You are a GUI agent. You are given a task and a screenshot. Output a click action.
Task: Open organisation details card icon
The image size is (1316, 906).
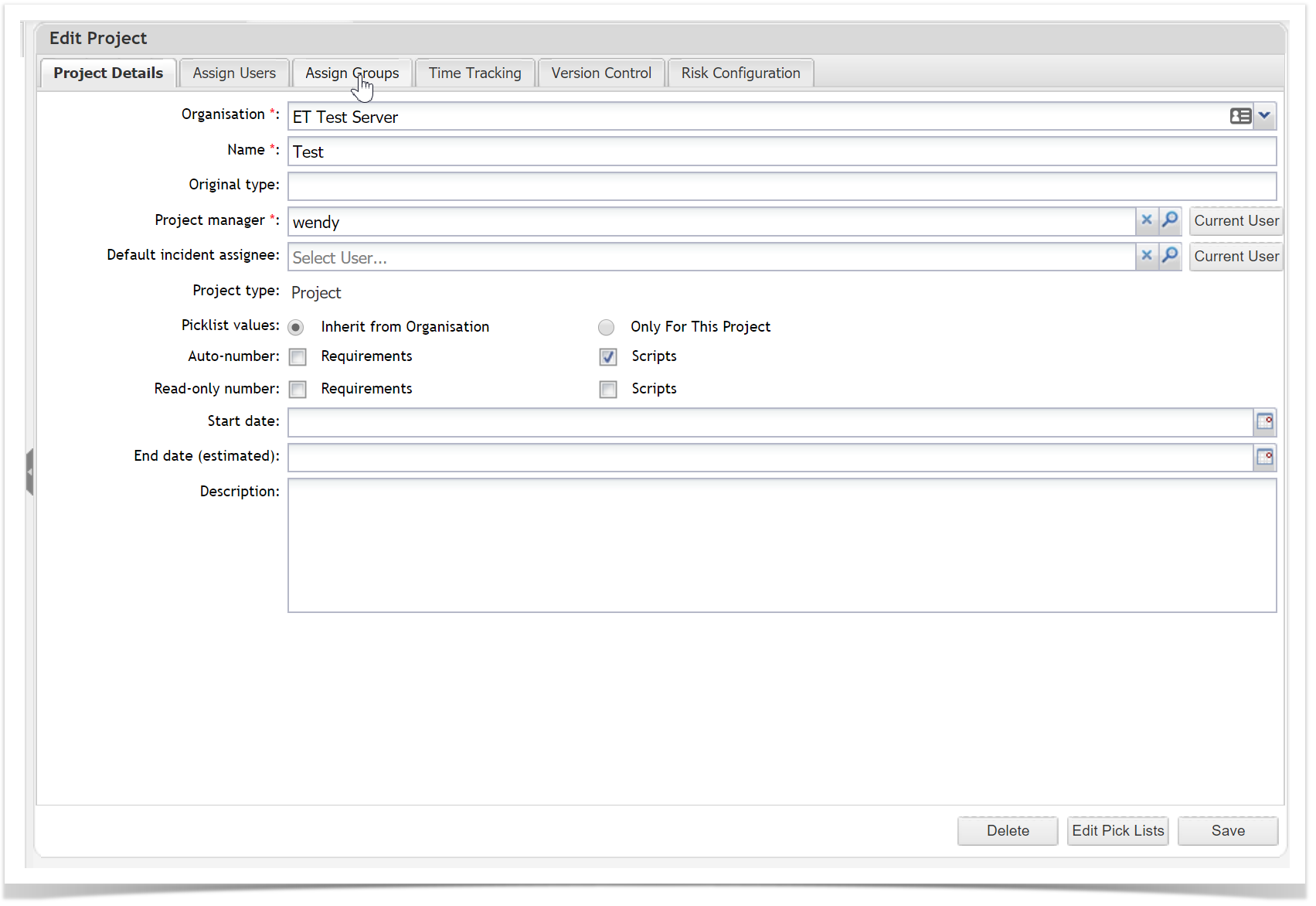[1239, 116]
